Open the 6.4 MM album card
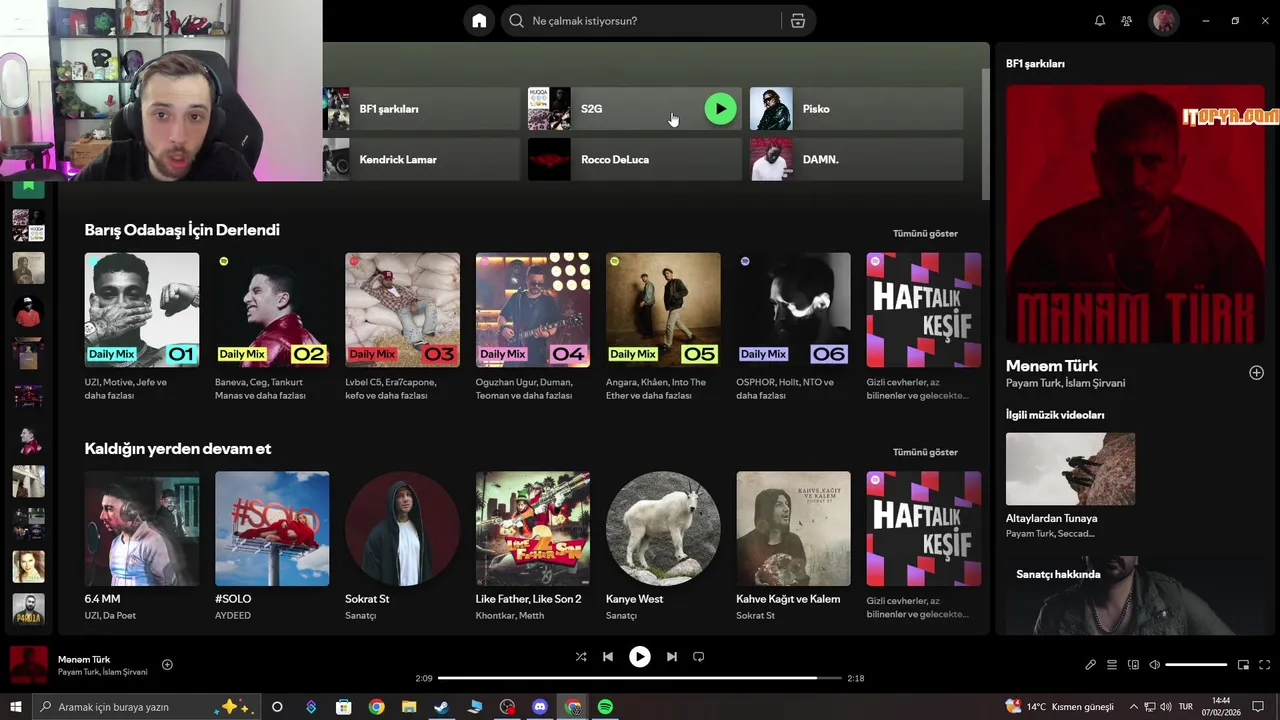 click(141, 546)
